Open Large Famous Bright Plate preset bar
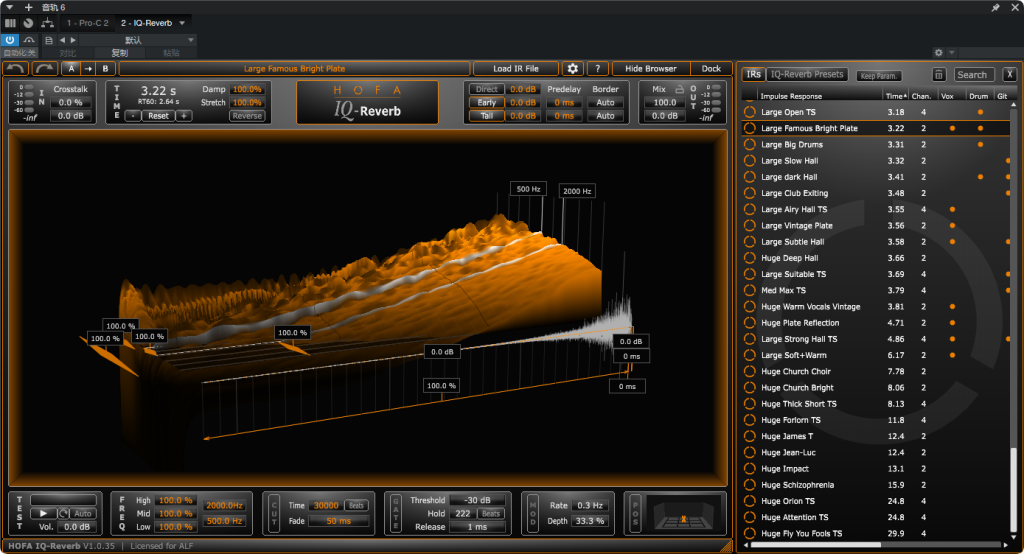 [x=295, y=69]
